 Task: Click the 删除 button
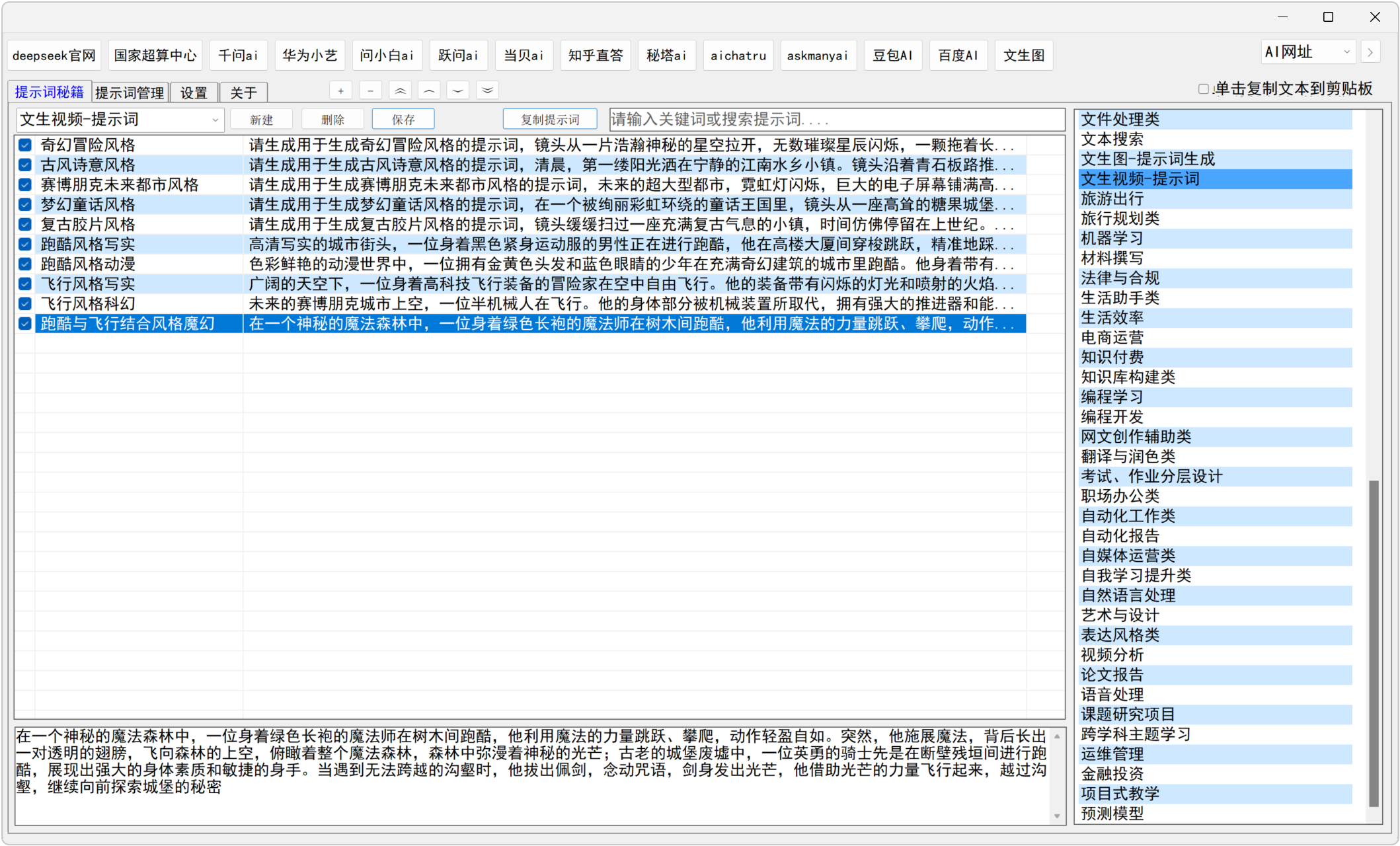[332, 120]
